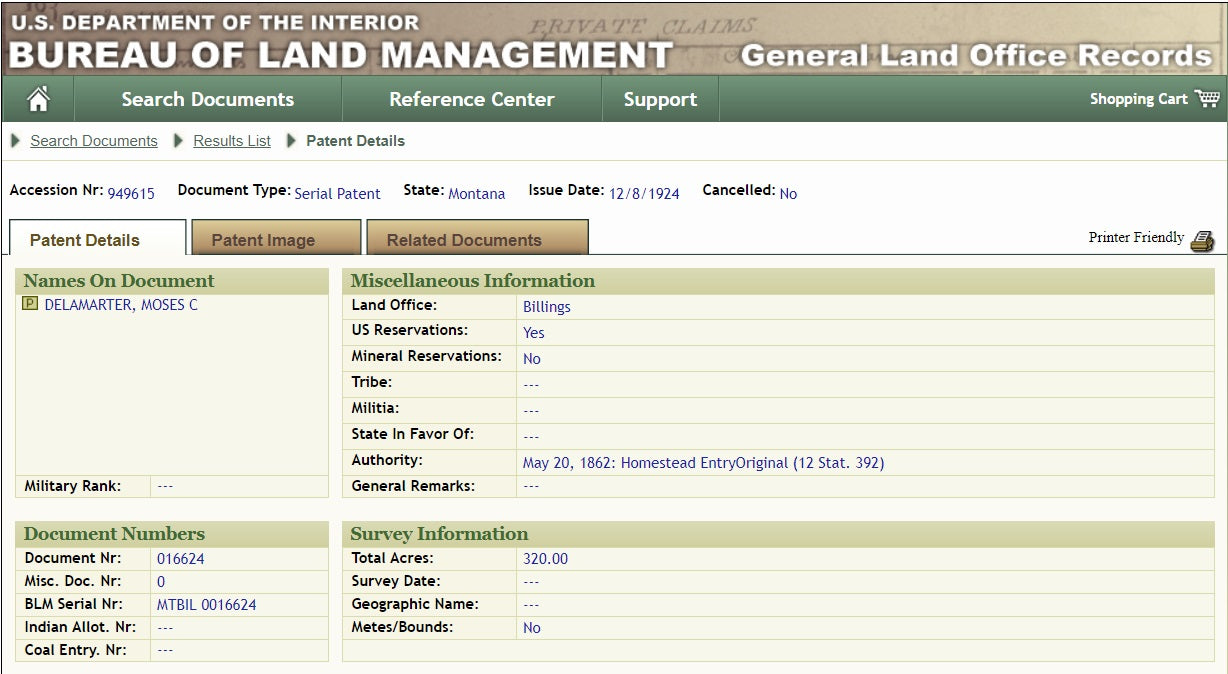
Task: Click the Home icon in navigation bar
Action: pos(38,99)
